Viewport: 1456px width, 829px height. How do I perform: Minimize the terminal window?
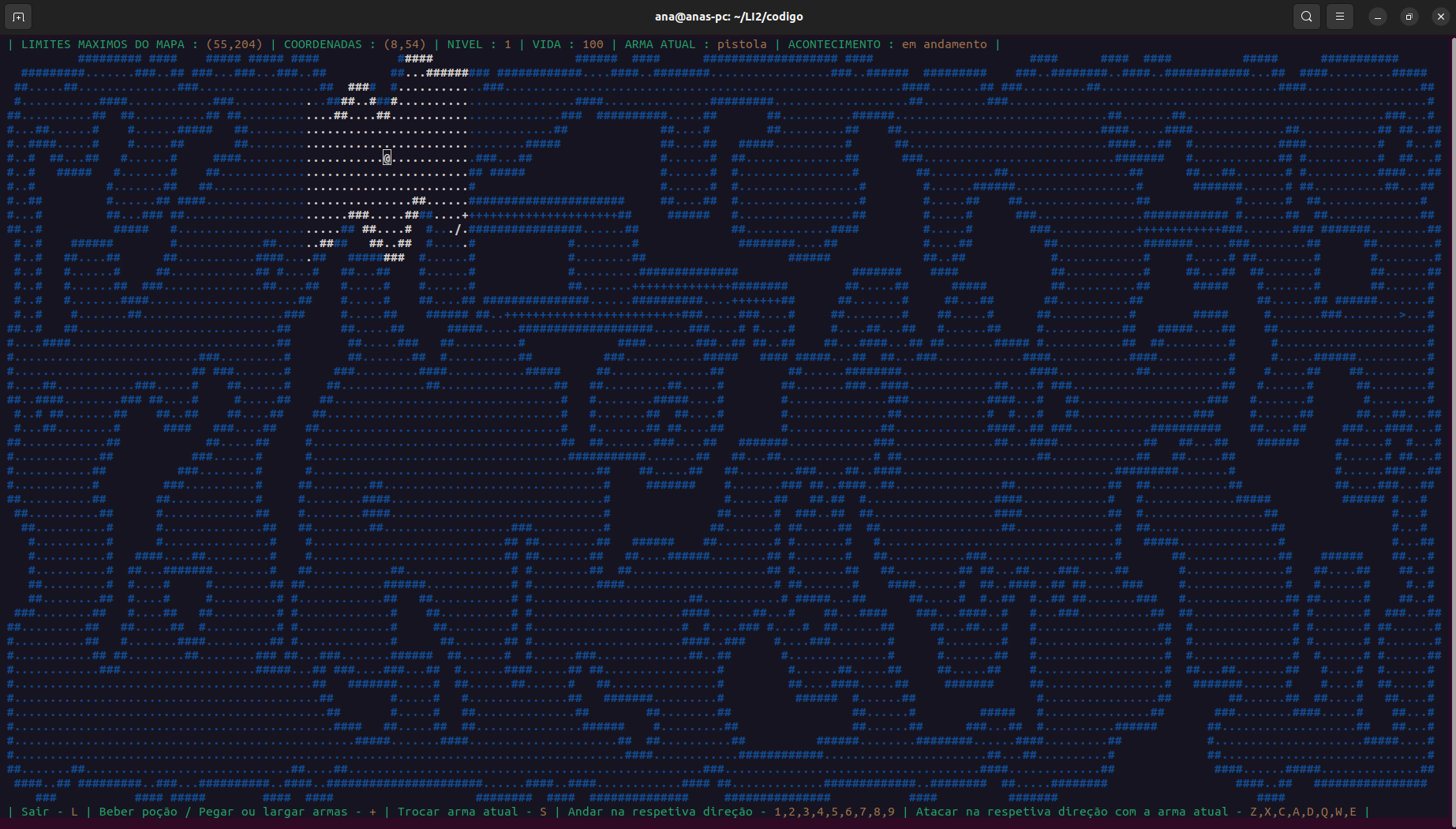(x=1378, y=17)
